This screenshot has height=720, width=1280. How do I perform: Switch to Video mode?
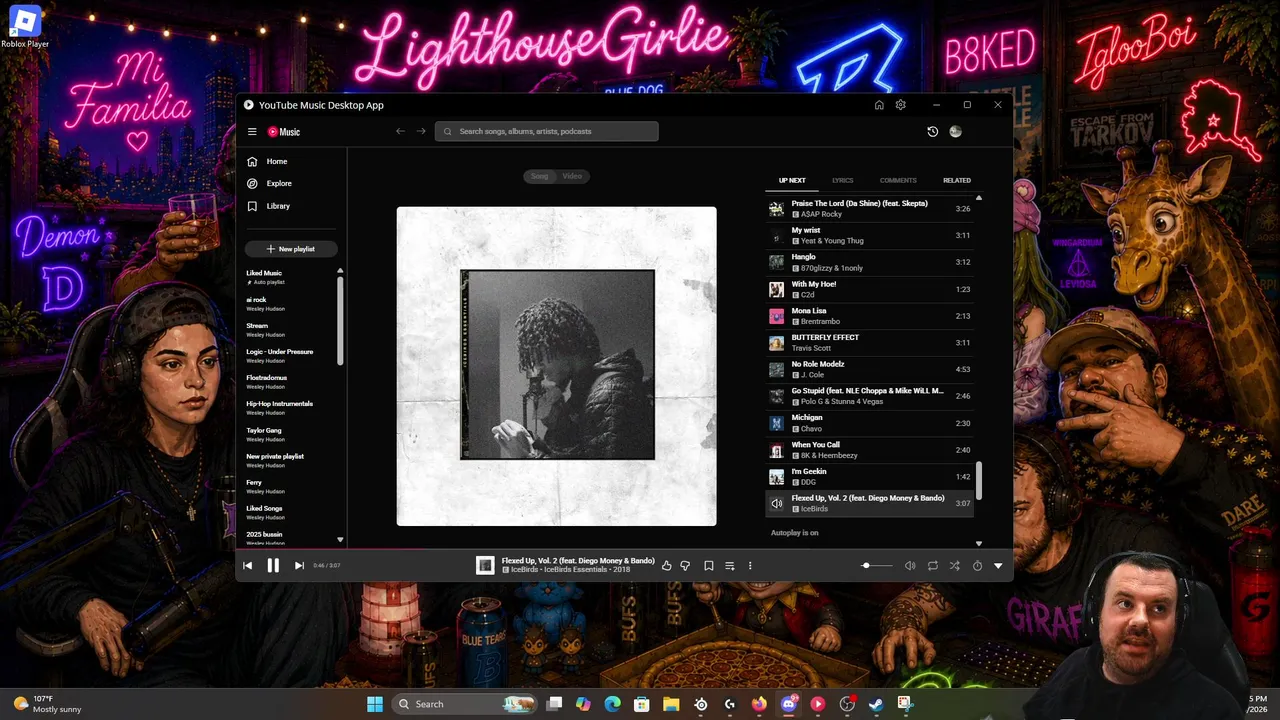[572, 176]
